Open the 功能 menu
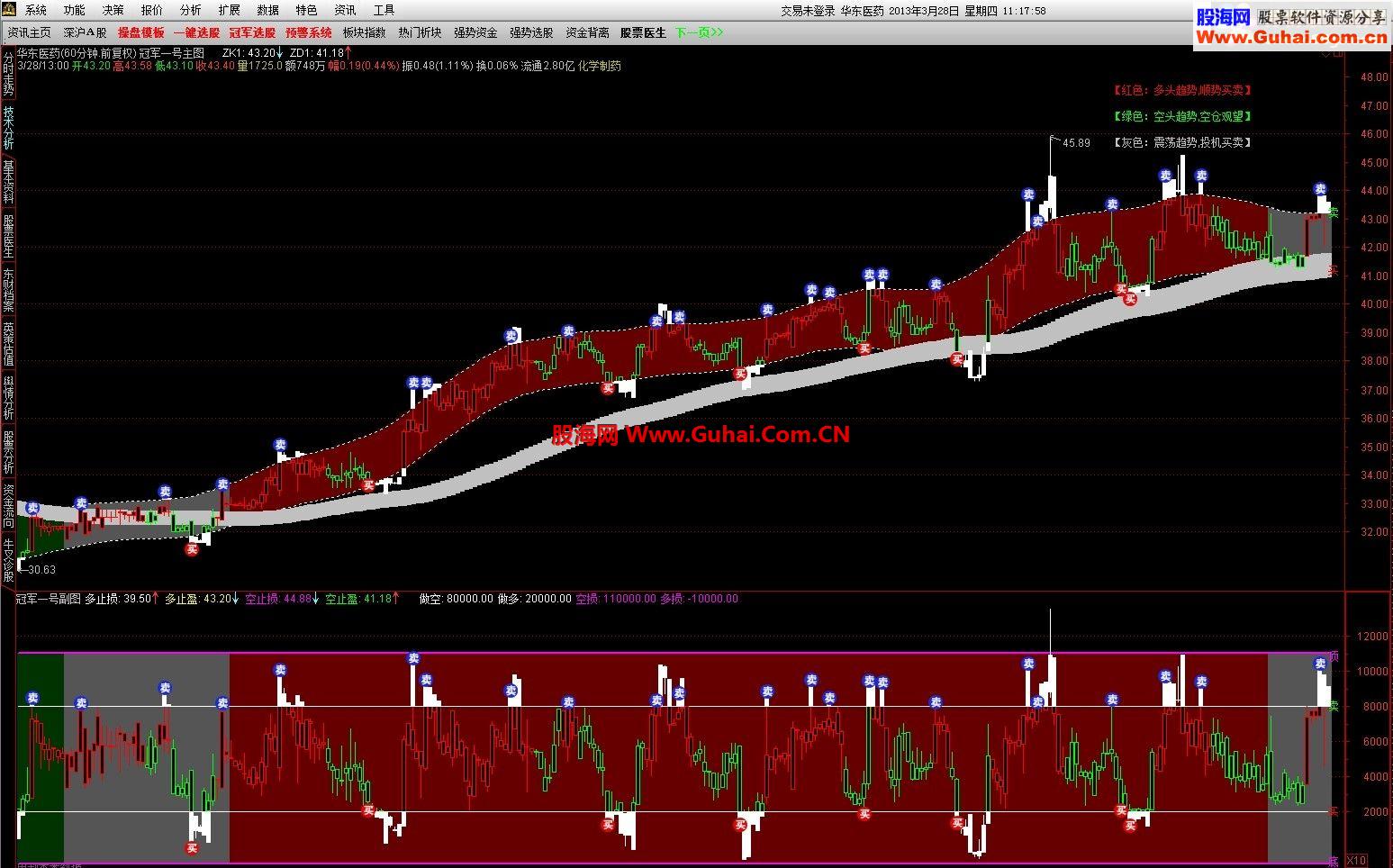This screenshot has height=868, width=1393. coord(74,10)
